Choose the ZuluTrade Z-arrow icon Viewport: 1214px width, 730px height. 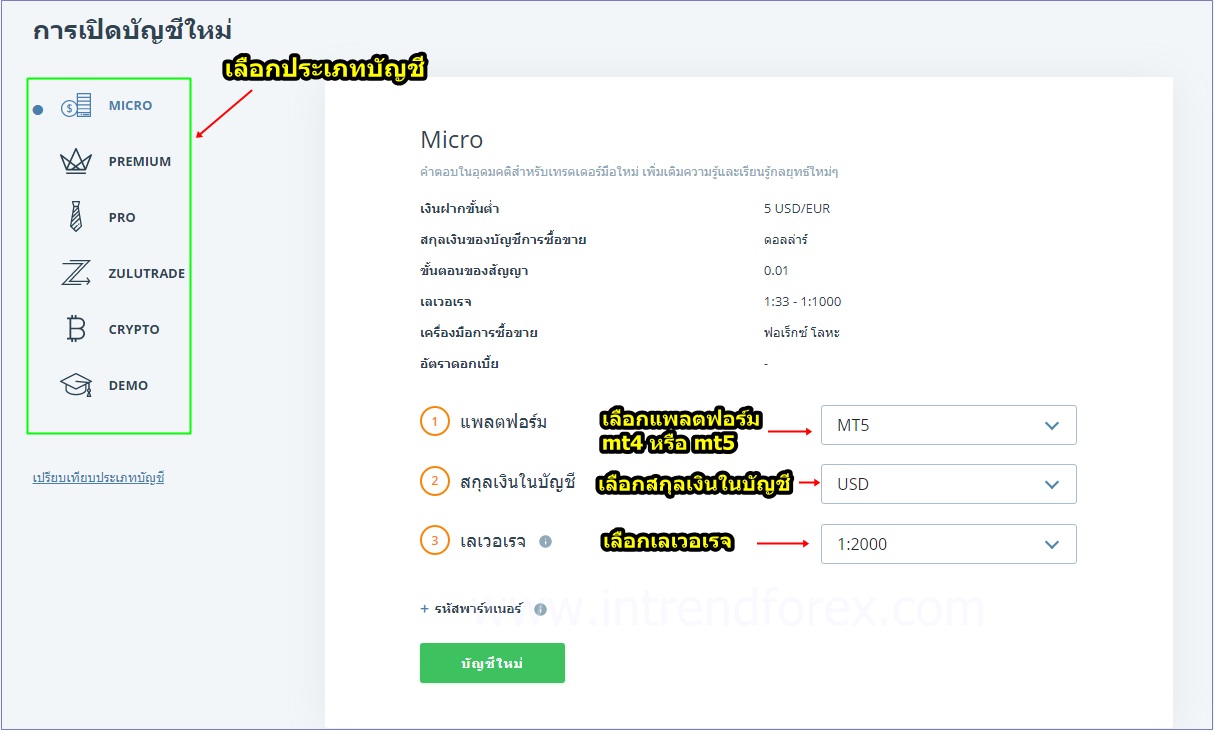[x=76, y=273]
